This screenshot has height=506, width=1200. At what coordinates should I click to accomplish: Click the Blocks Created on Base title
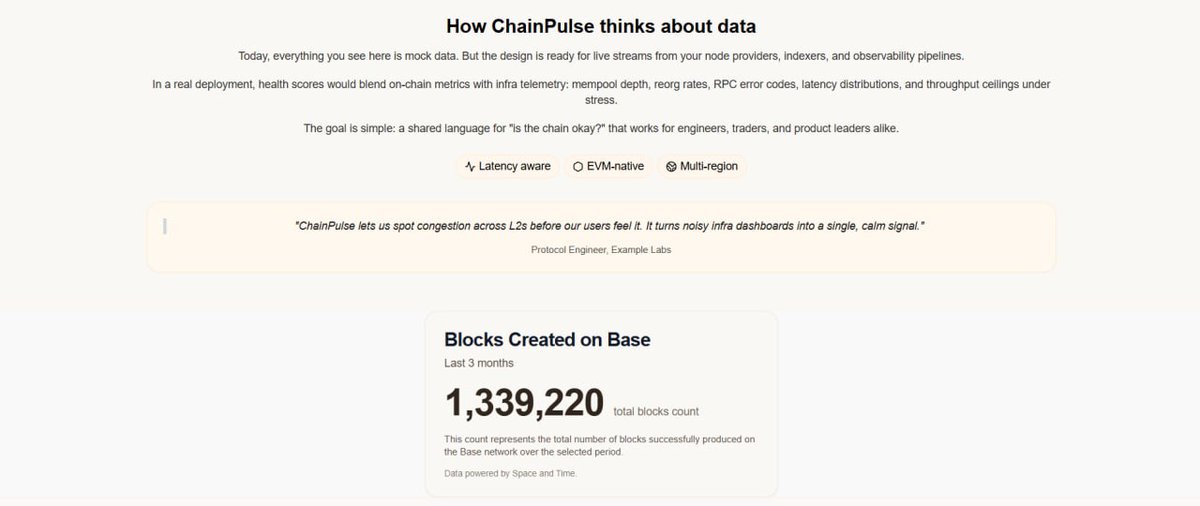pos(547,340)
